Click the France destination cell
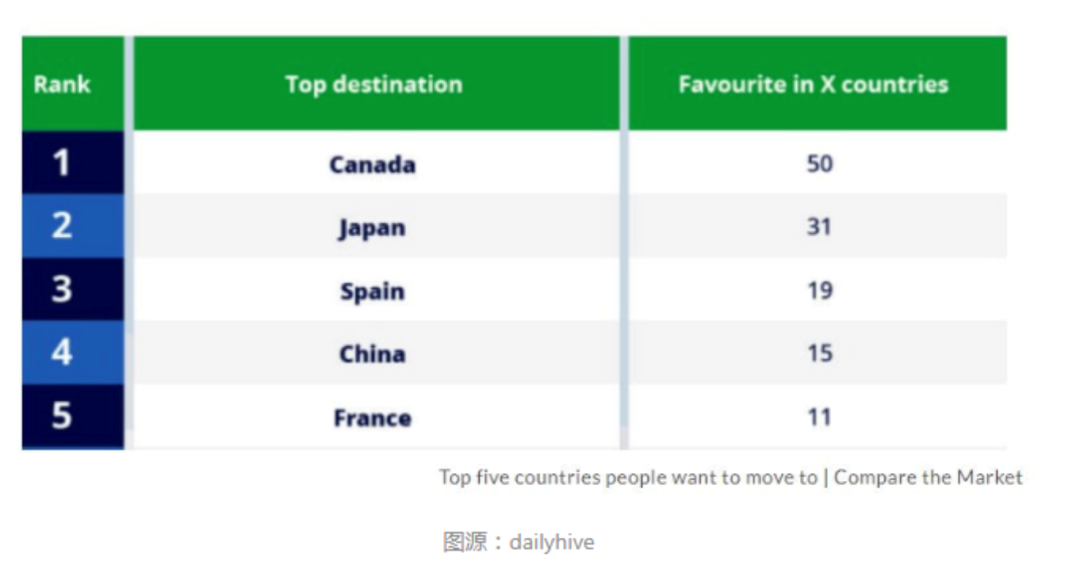Screen dimensions: 1080x561 [x=376, y=417]
